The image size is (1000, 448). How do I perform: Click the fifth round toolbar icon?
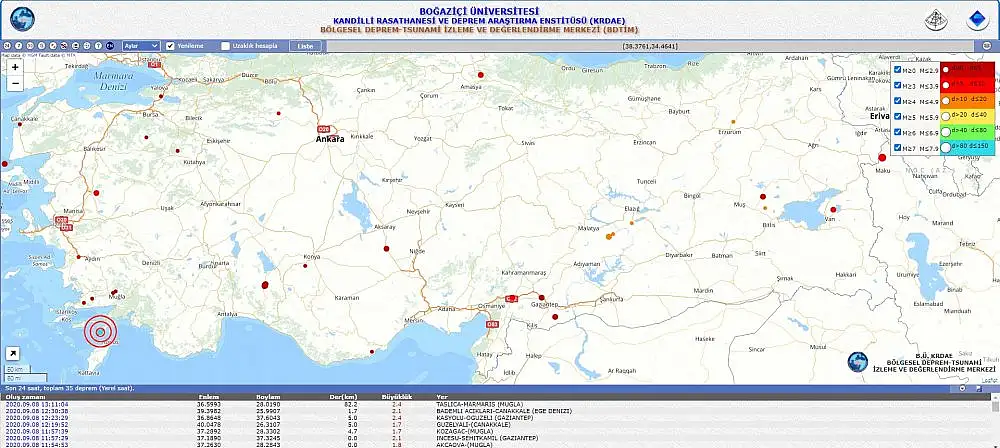[53, 46]
